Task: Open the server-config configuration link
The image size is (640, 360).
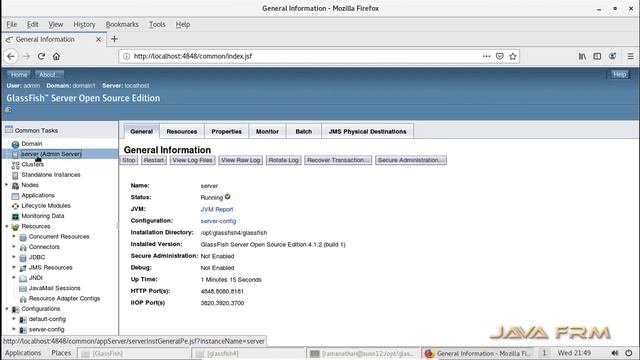Action: [218, 221]
